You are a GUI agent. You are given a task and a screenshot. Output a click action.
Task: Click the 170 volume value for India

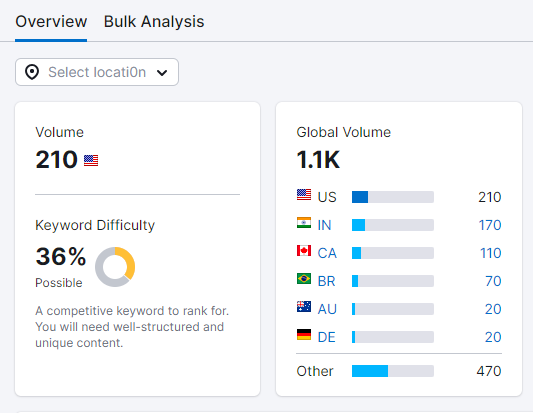490,225
